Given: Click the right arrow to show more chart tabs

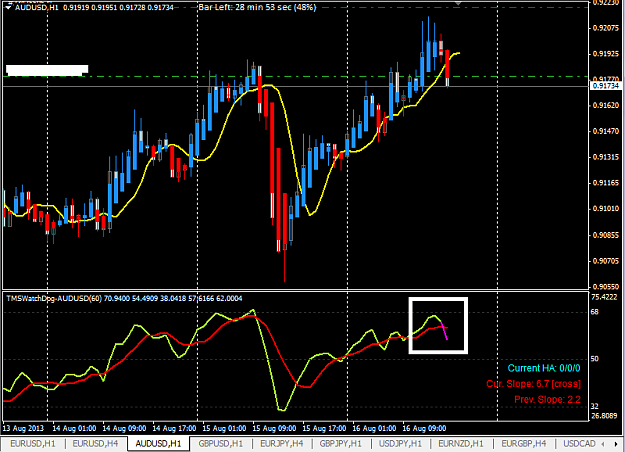Looking at the screenshot, I should click(617, 444).
